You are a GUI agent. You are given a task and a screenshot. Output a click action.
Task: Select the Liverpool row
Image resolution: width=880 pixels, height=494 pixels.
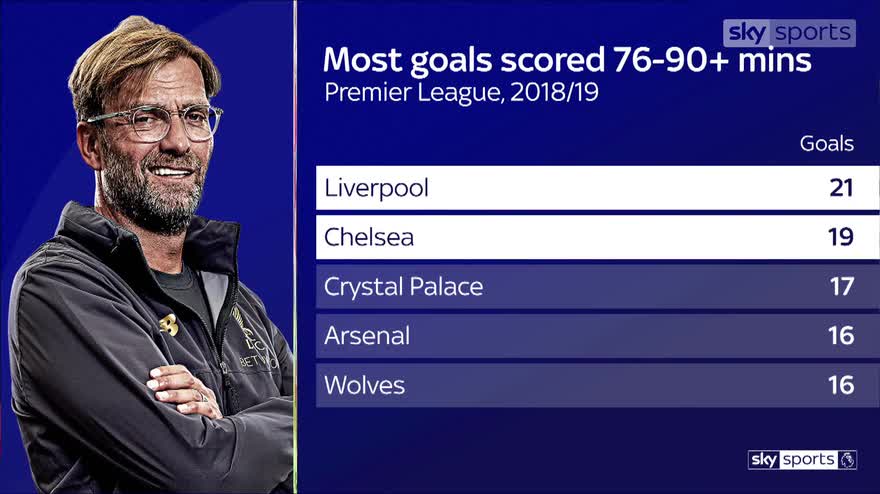585,188
